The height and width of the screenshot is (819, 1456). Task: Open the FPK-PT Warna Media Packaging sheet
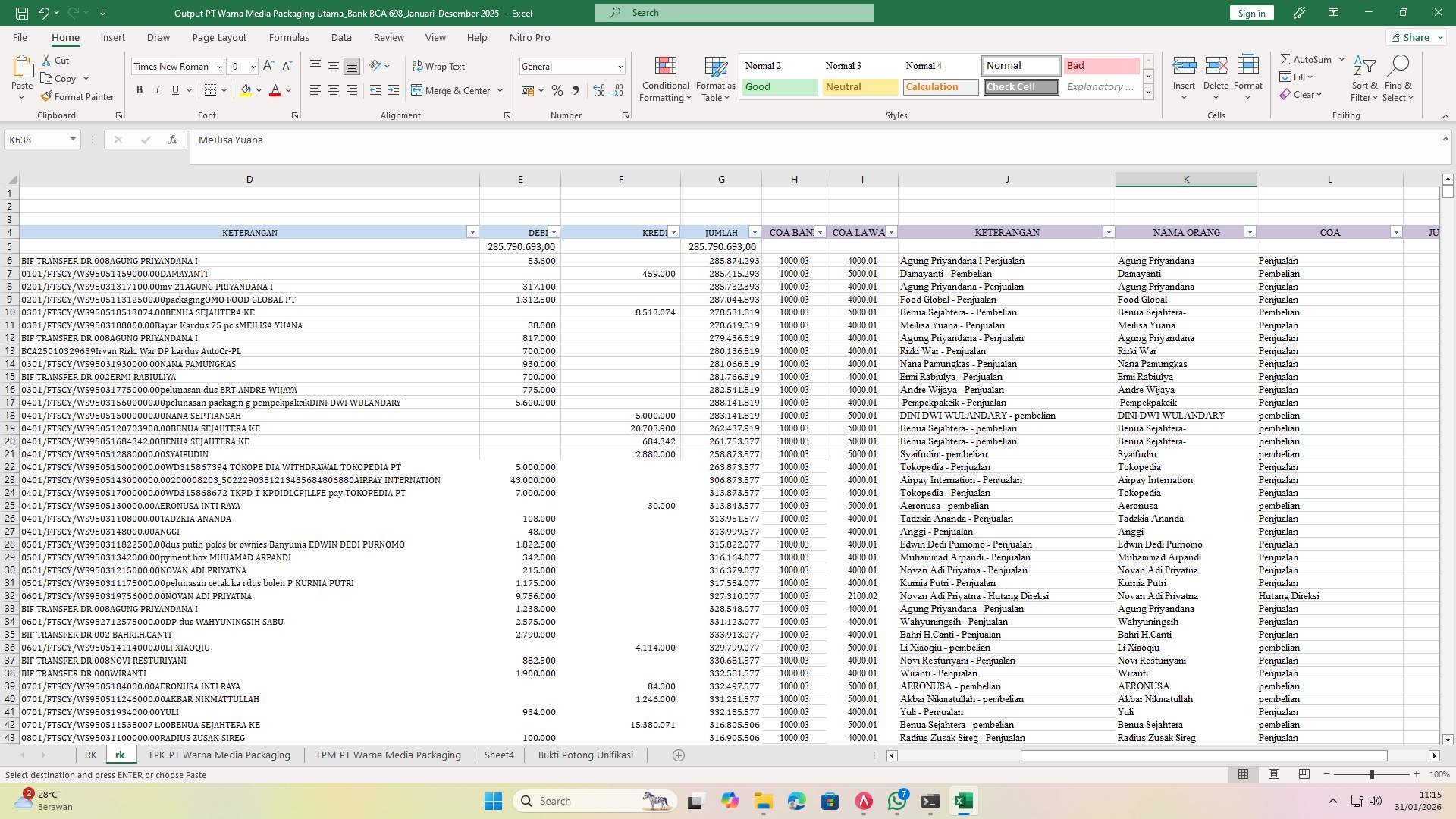tap(219, 755)
